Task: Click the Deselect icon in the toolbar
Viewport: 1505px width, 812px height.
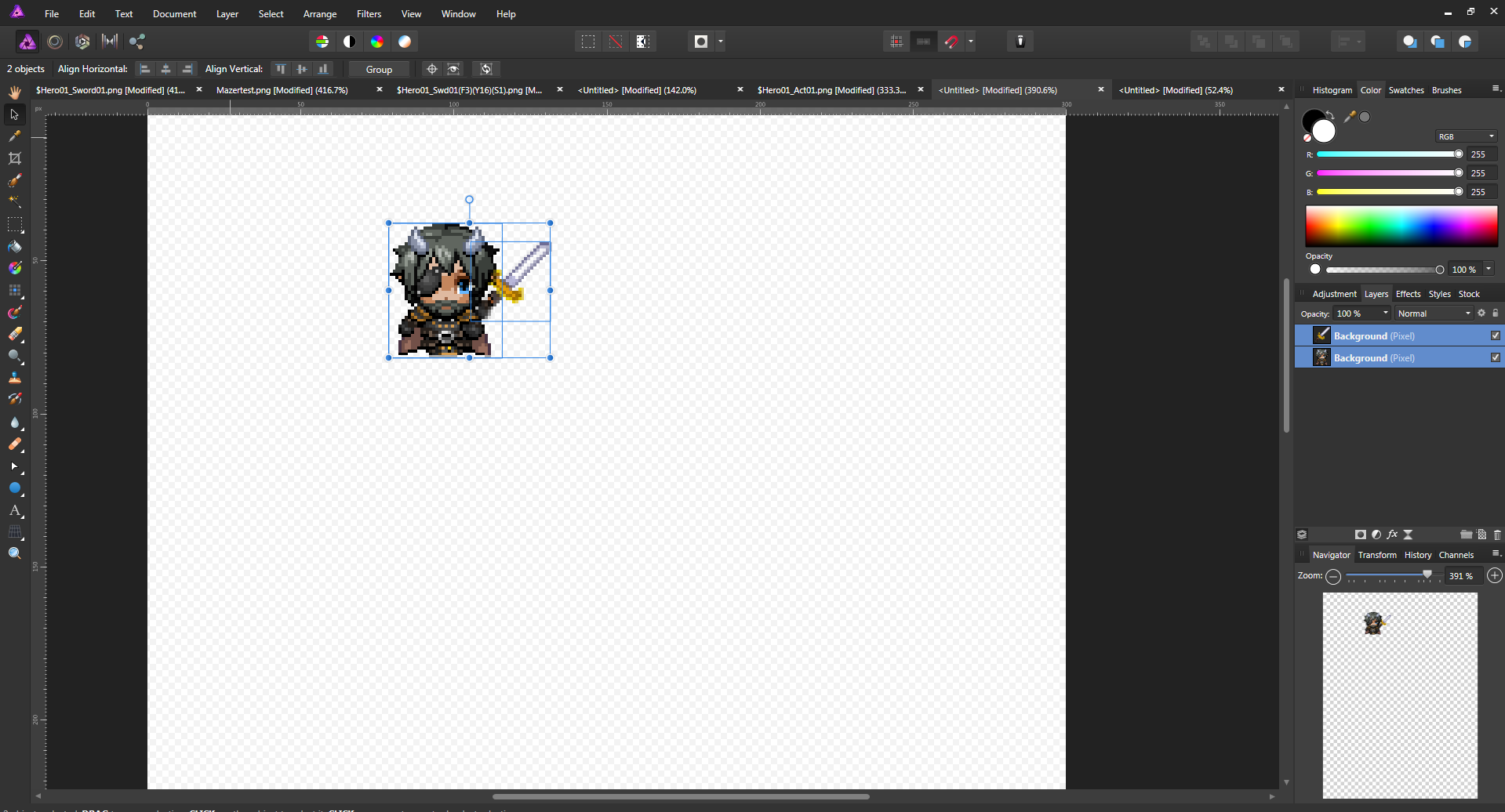Action: point(616,42)
